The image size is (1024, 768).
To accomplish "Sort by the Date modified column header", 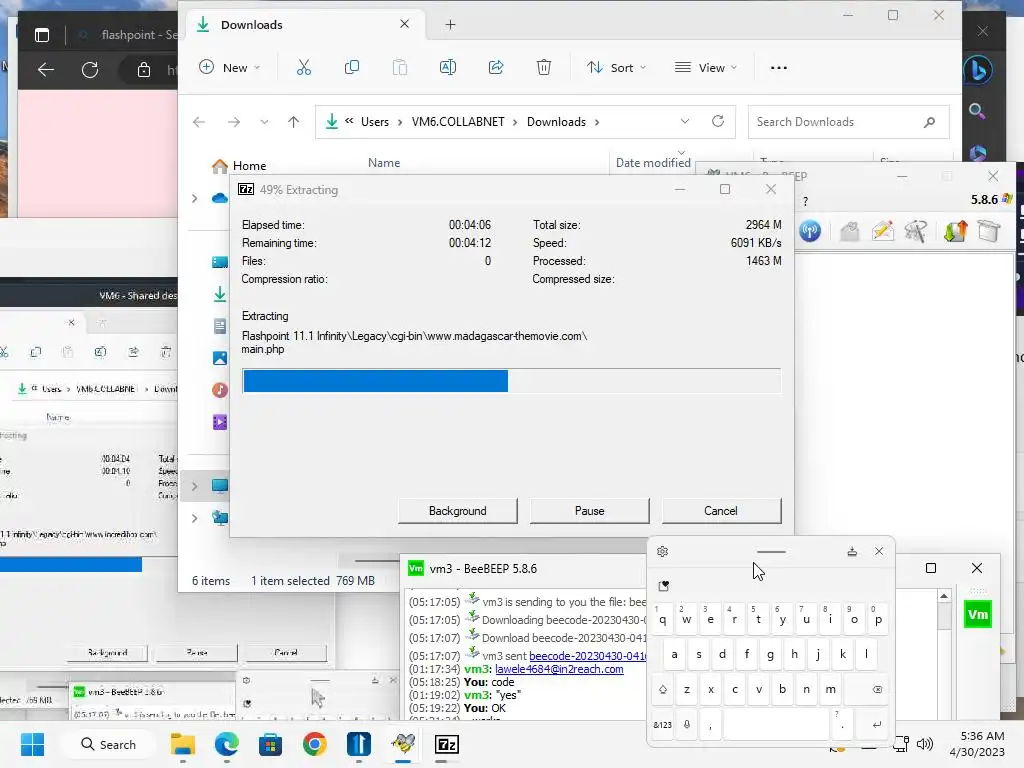I will tap(653, 163).
